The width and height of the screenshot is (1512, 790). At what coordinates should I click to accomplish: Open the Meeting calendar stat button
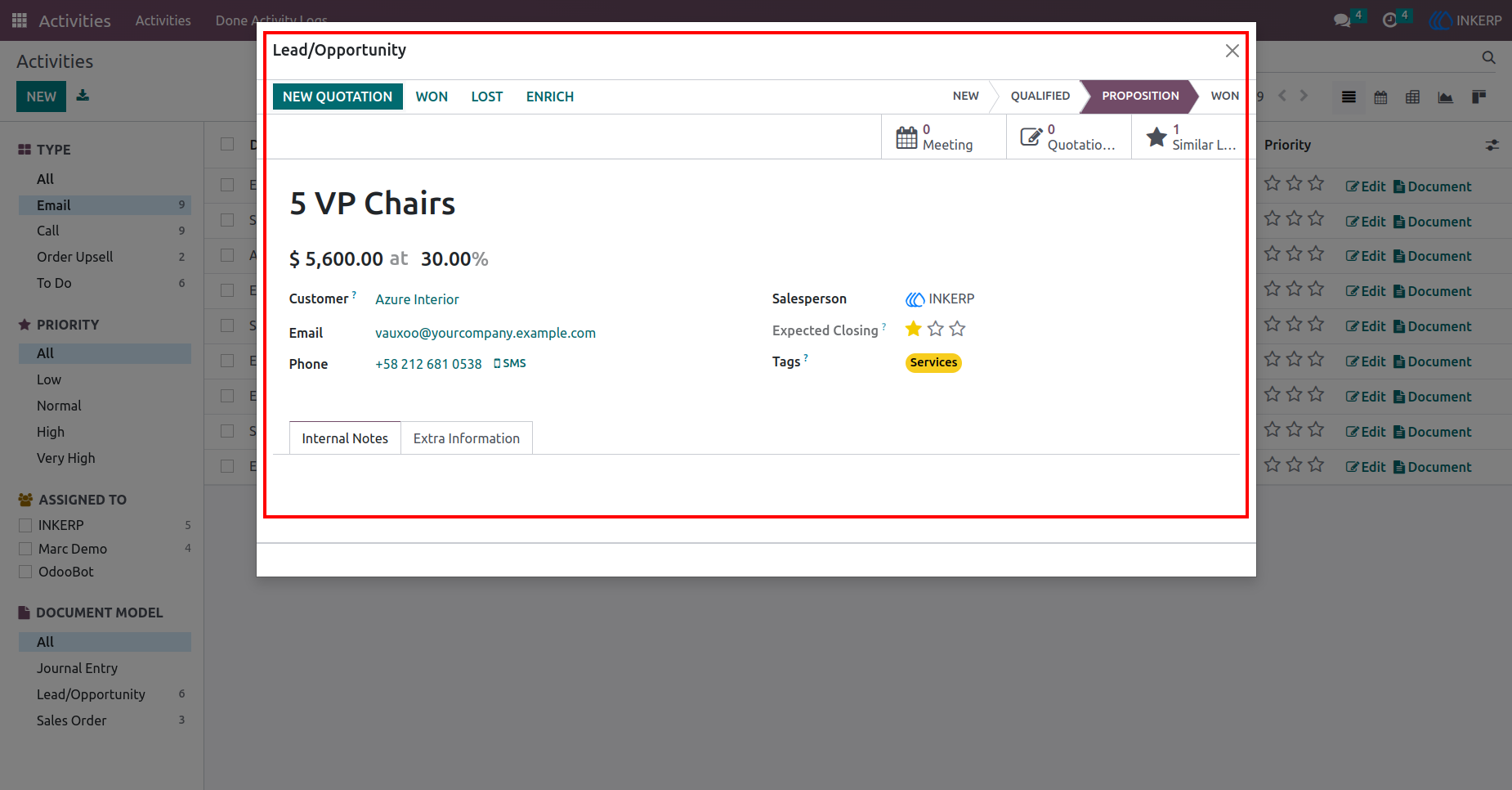943,137
